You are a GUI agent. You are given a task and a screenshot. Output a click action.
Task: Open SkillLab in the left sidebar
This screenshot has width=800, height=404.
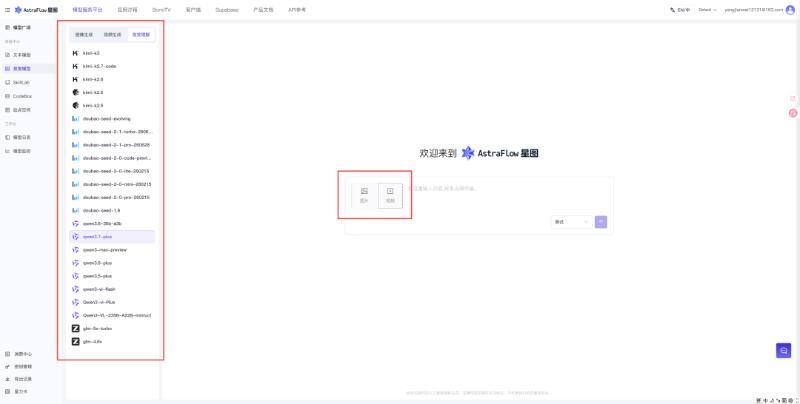[x=18, y=82]
